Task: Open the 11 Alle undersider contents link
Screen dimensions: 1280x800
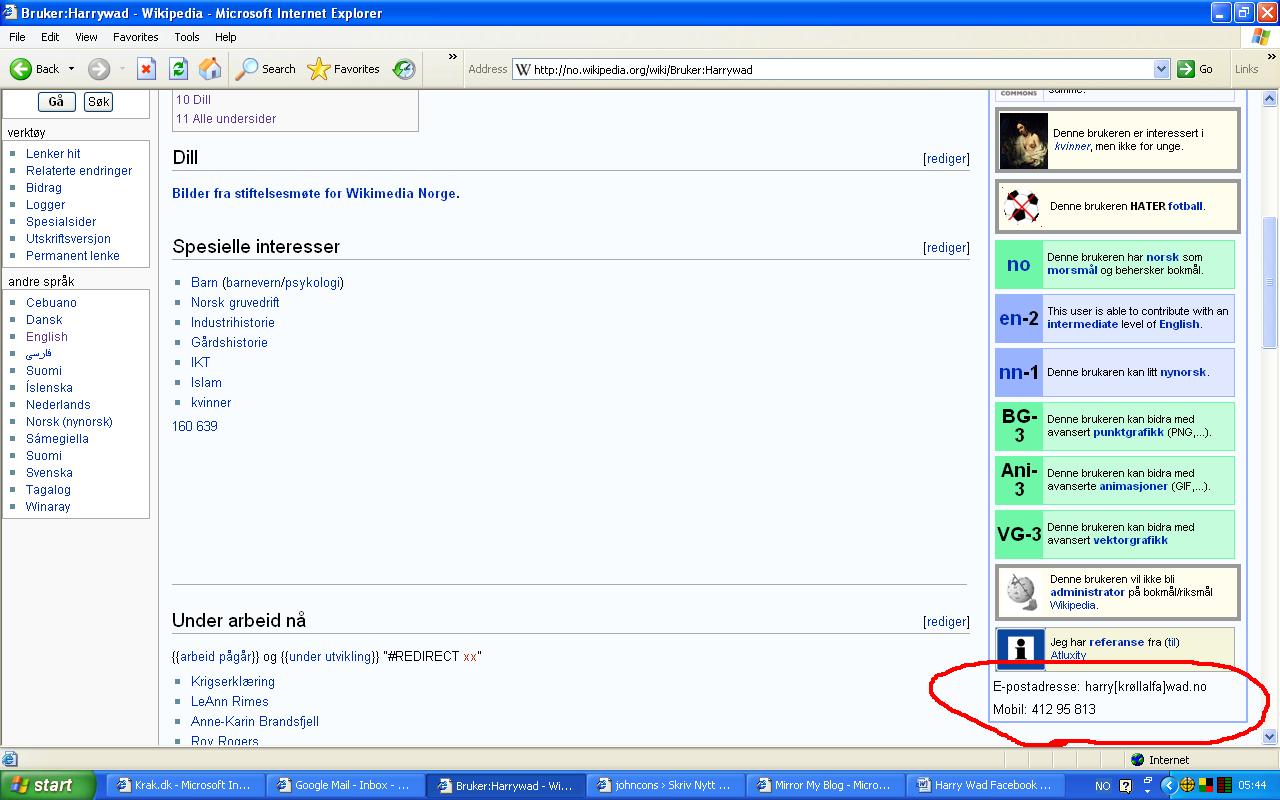Action: click(226, 119)
